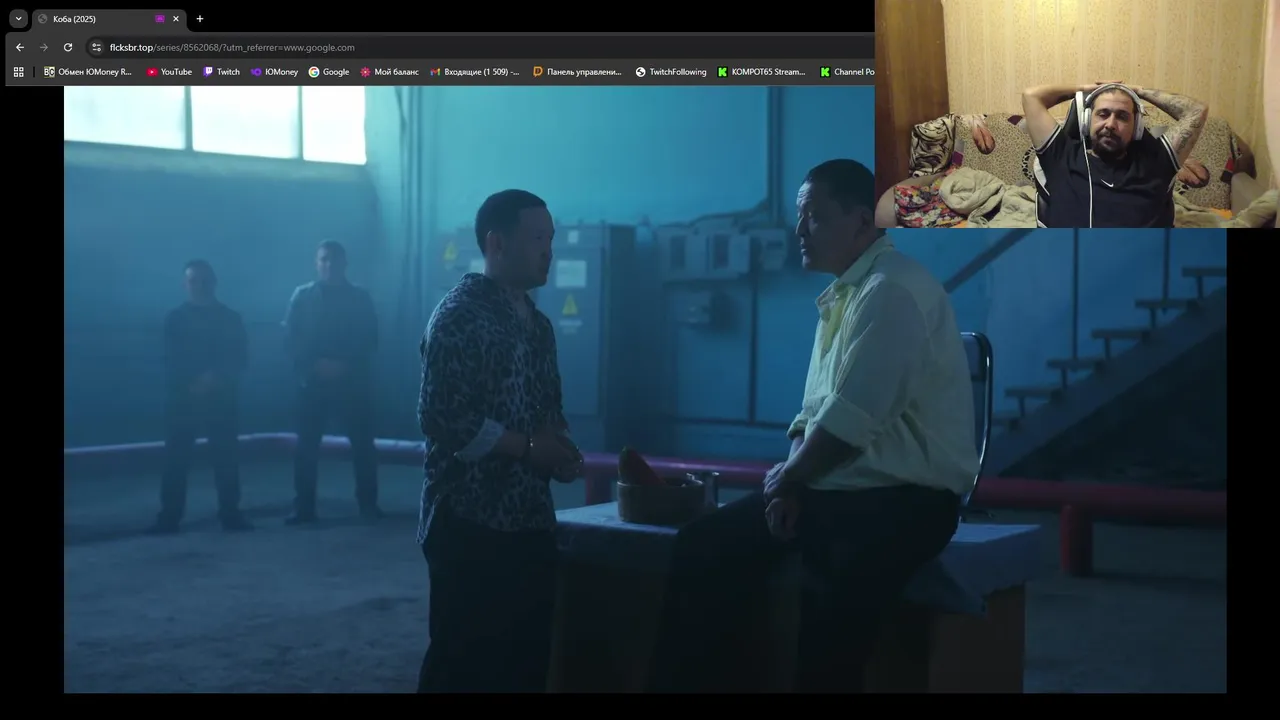Reload the current page
This screenshot has height=720, width=1280.
coord(67,47)
